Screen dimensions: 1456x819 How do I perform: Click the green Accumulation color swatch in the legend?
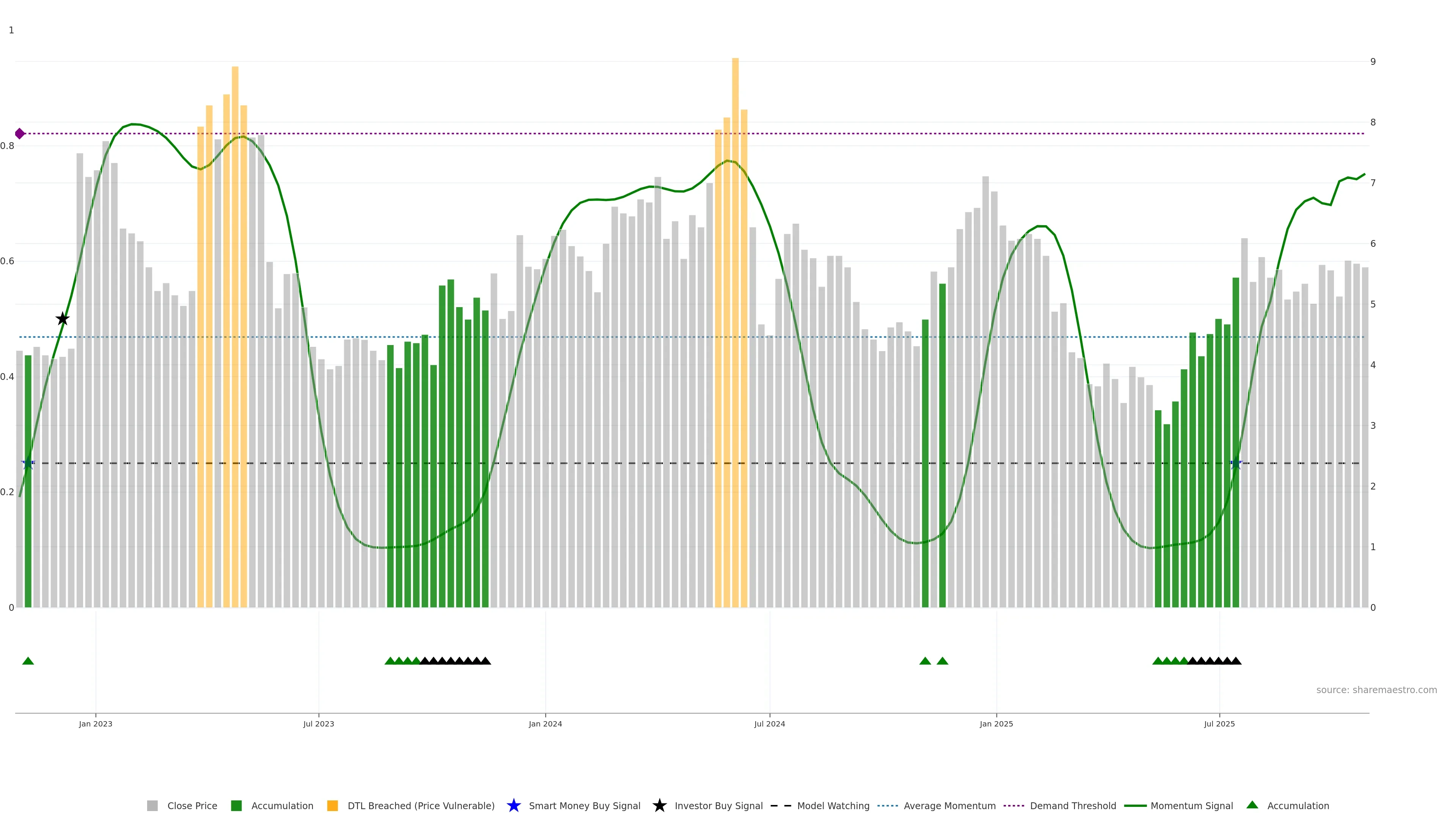pyautogui.click(x=236, y=805)
